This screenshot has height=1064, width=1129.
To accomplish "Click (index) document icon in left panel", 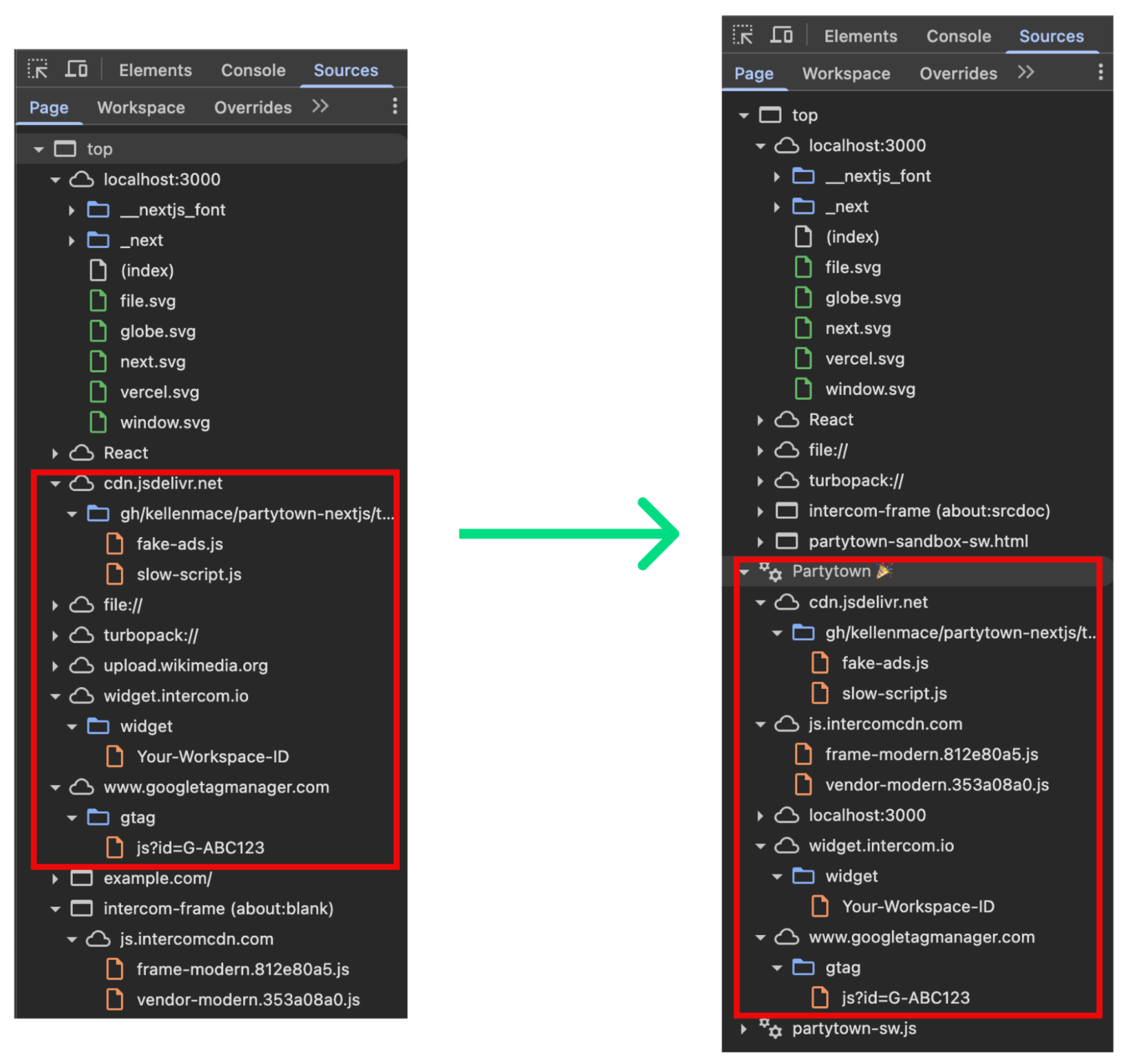I will [98, 270].
